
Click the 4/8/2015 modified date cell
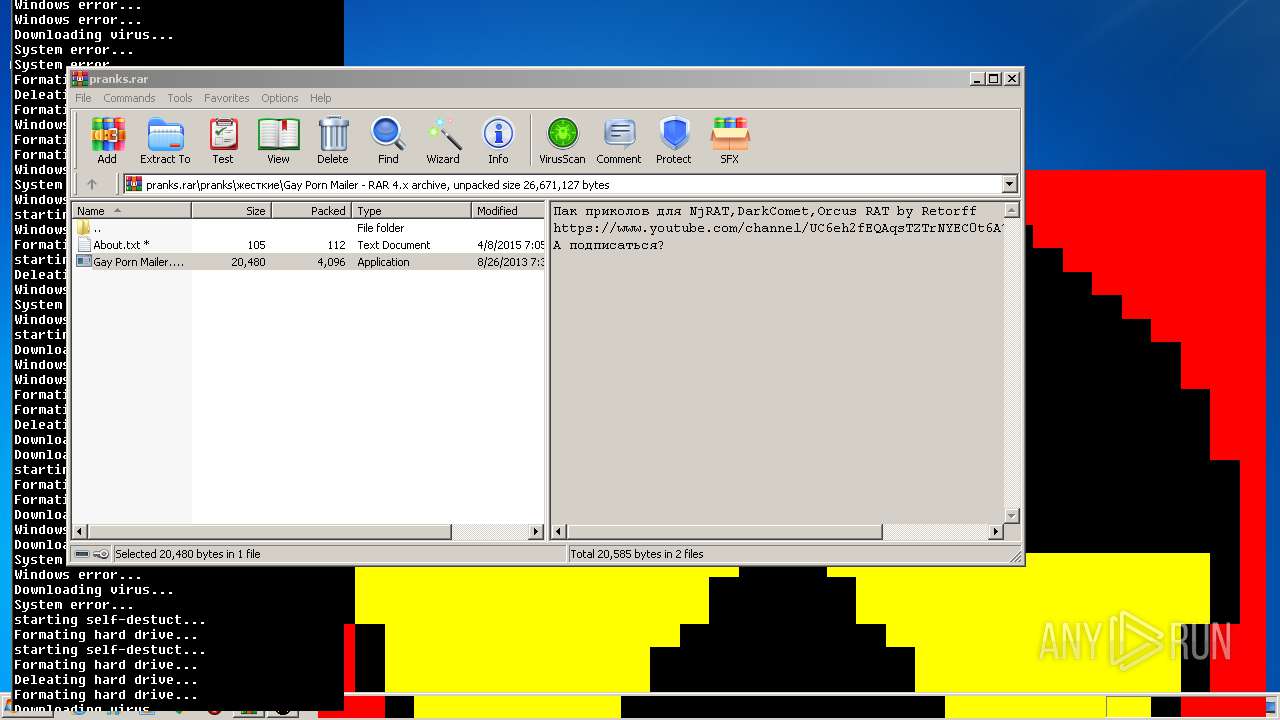(x=510, y=245)
